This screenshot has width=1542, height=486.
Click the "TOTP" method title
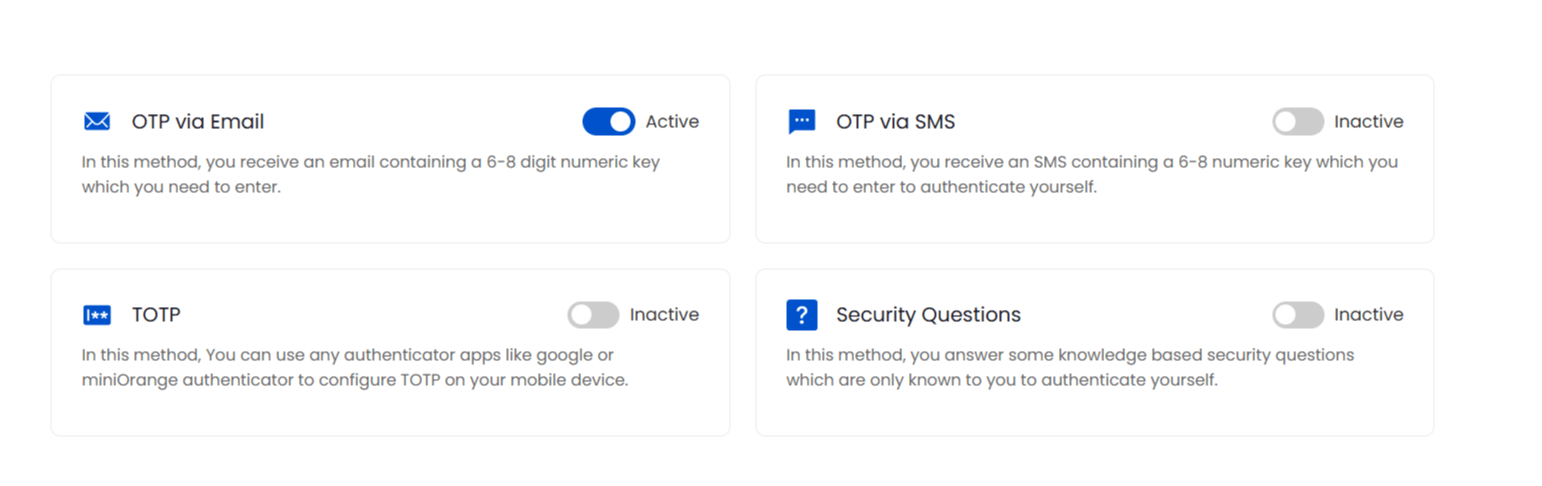tap(156, 315)
